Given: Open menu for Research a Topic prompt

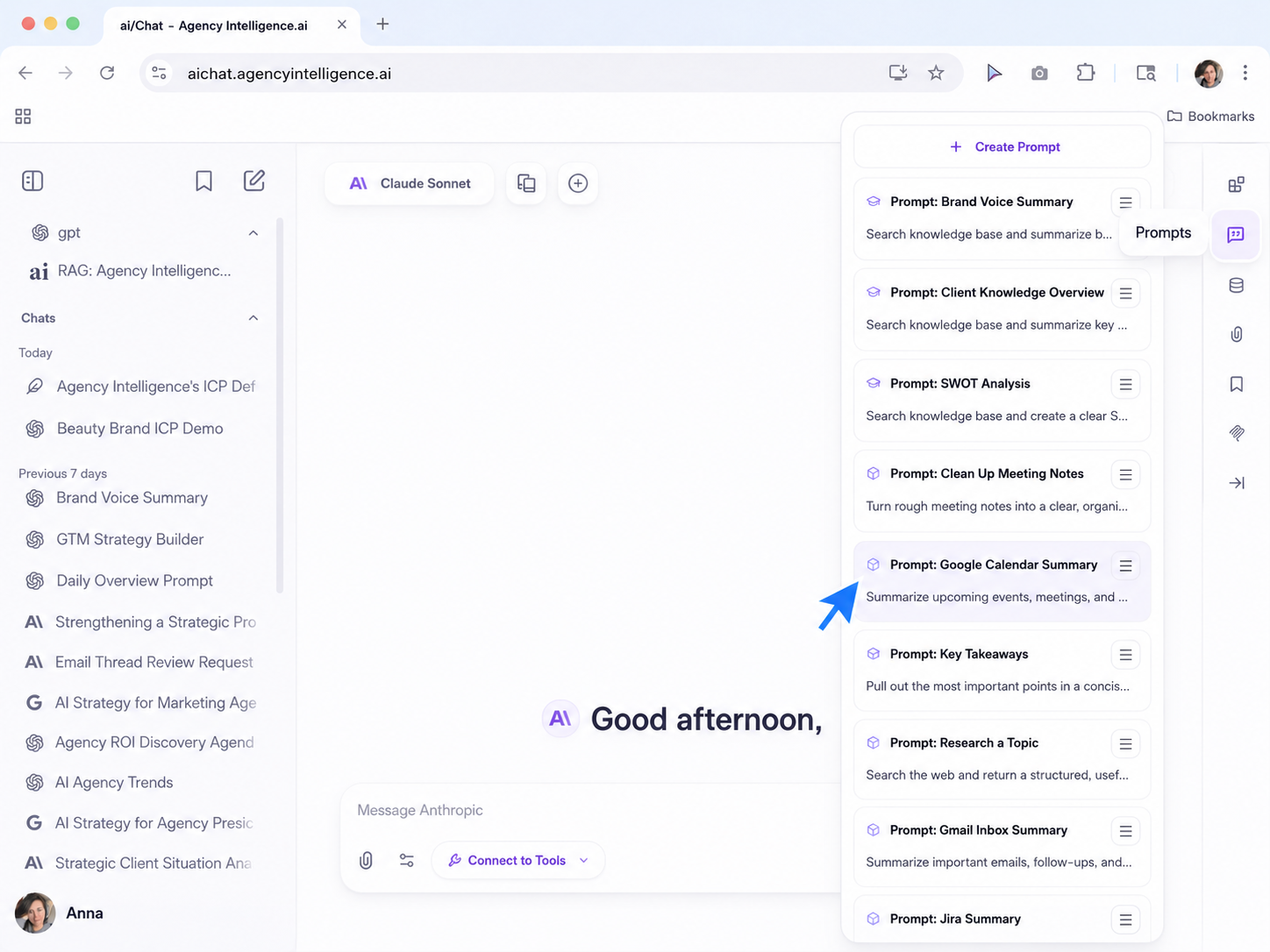Looking at the screenshot, I should pos(1125,744).
